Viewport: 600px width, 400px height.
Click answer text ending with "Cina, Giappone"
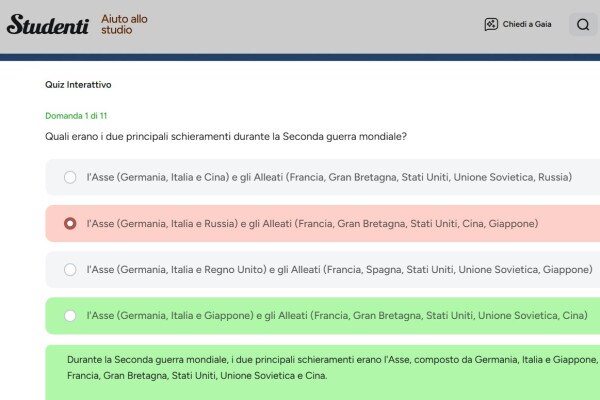[312, 224]
